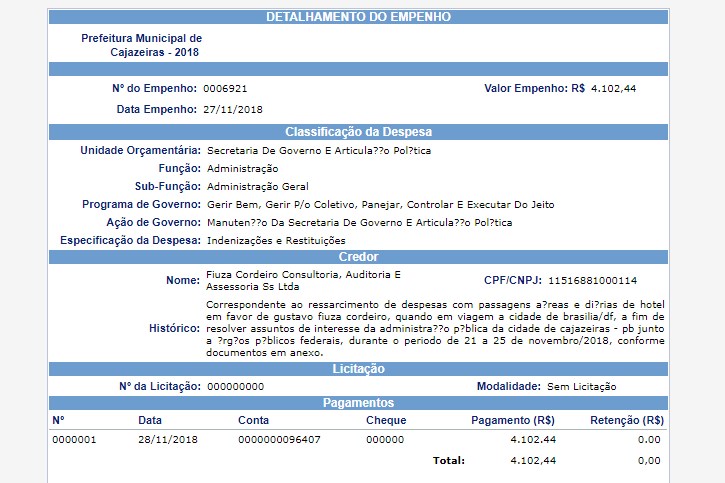This screenshot has height=483, width=725.
Task: Click the empenho date 27/11/2018
Action: [232, 108]
